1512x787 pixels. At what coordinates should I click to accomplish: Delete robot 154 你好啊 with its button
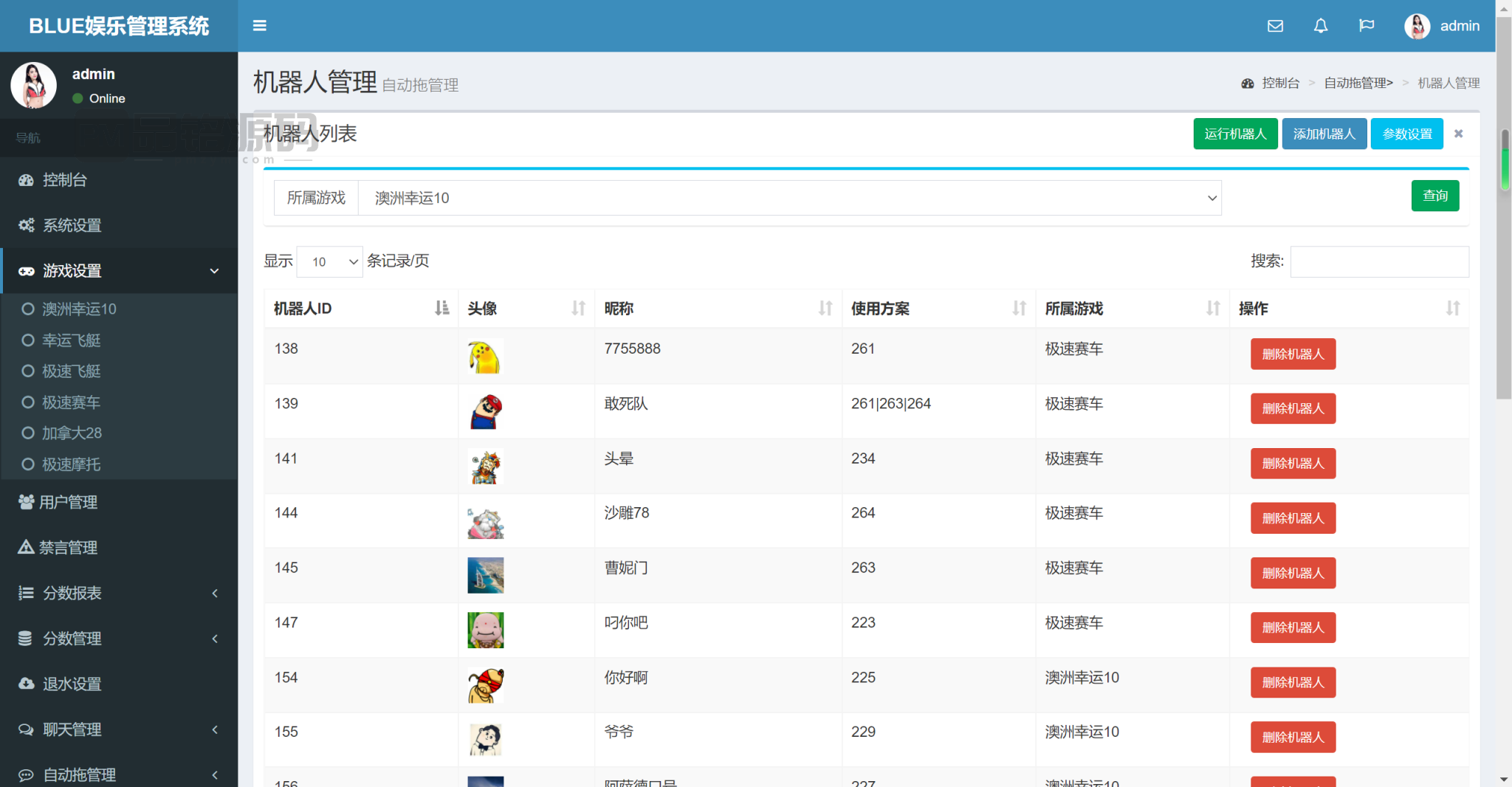click(x=1293, y=682)
